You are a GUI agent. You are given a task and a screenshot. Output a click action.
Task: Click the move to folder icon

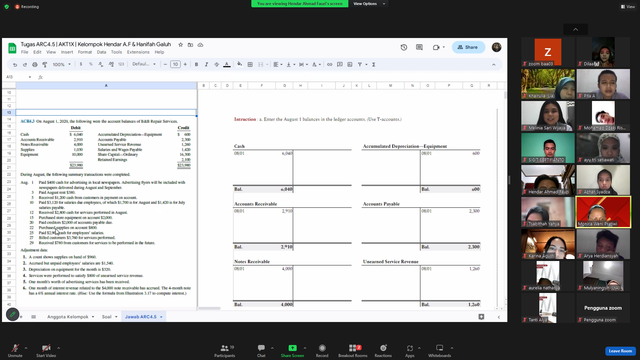pos(190,45)
